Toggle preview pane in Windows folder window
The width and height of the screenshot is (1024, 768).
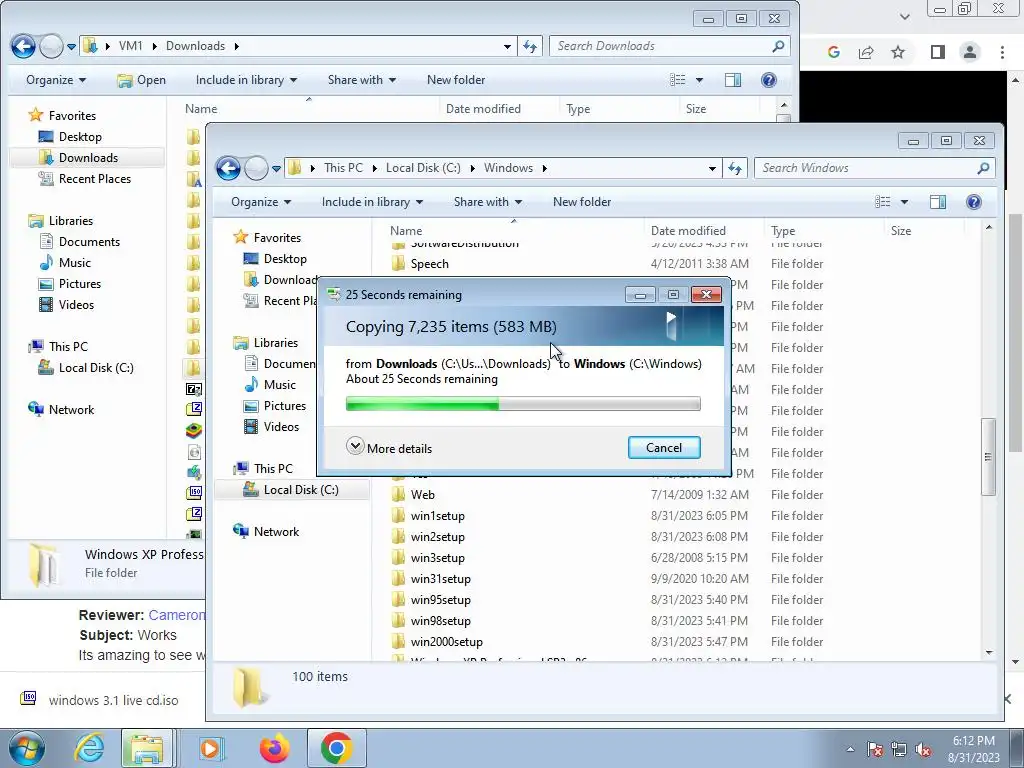pos(938,202)
